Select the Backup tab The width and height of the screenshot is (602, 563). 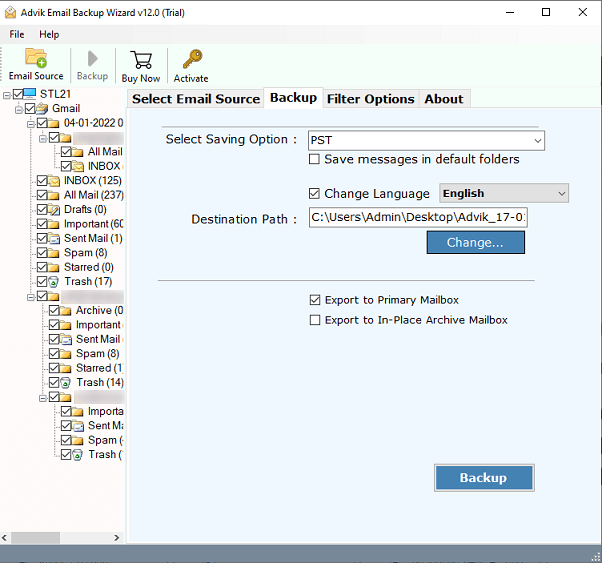point(293,98)
